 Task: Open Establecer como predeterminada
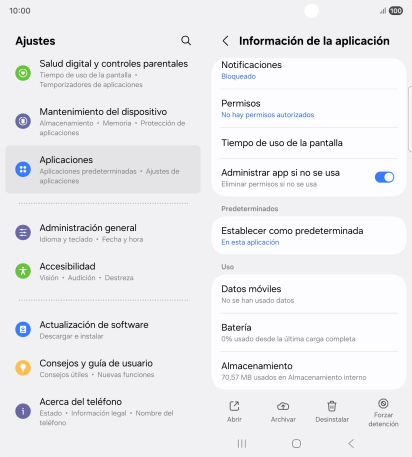click(x=309, y=236)
